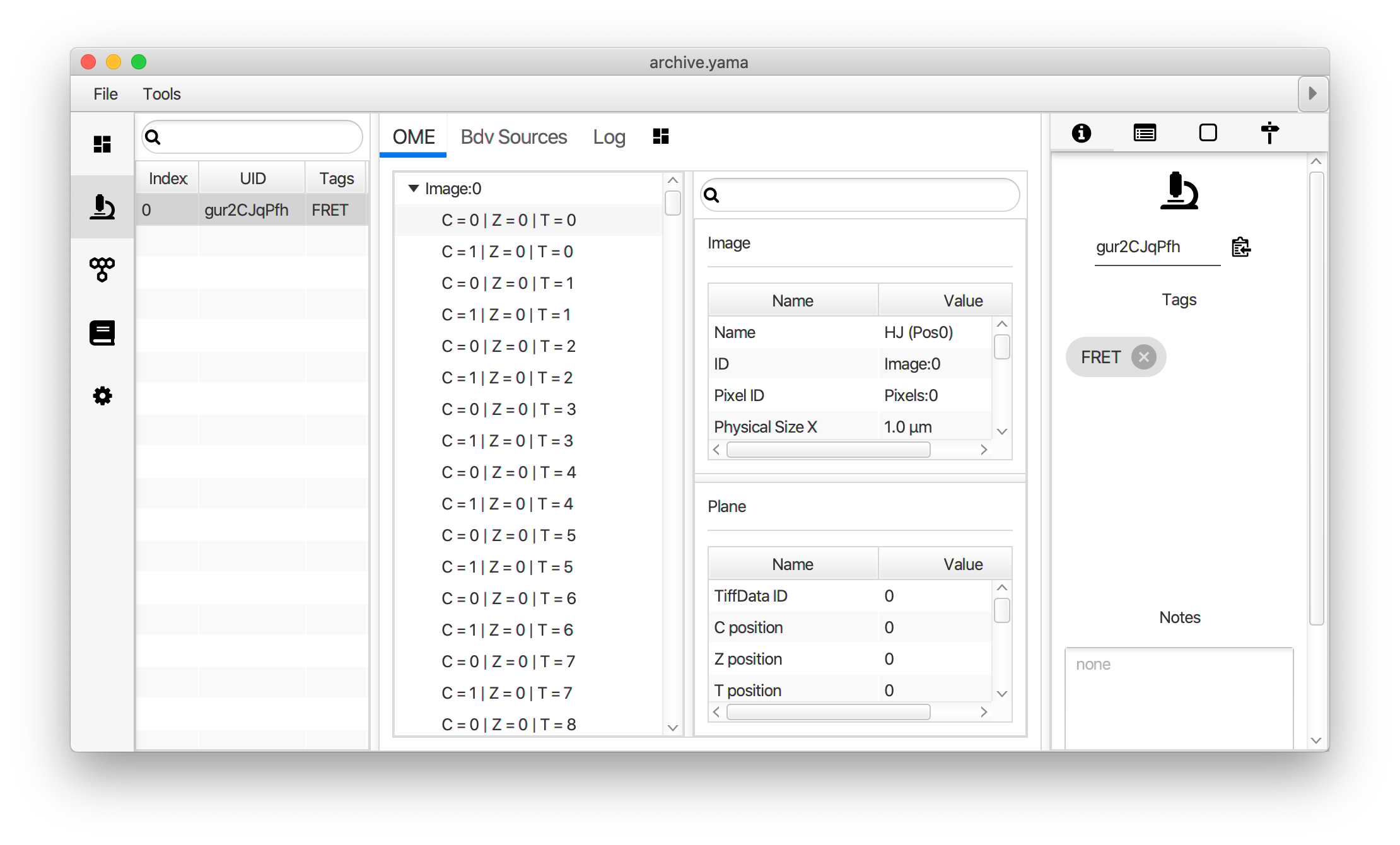Image resolution: width=1400 pixels, height=845 pixels.
Task: Click the Notes text area
Action: tap(1179, 699)
